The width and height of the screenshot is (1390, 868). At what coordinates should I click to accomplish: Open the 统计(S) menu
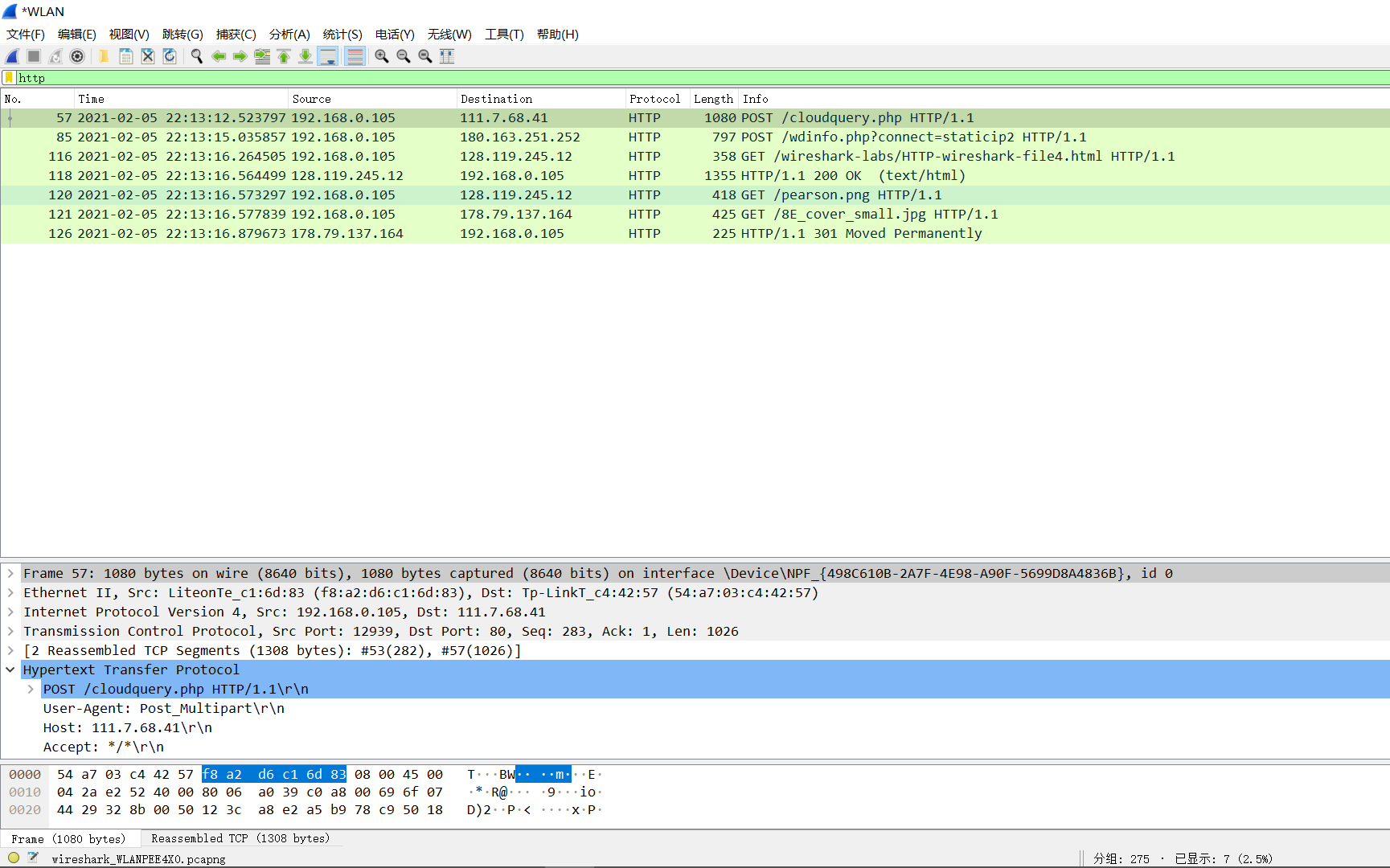coord(342,35)
